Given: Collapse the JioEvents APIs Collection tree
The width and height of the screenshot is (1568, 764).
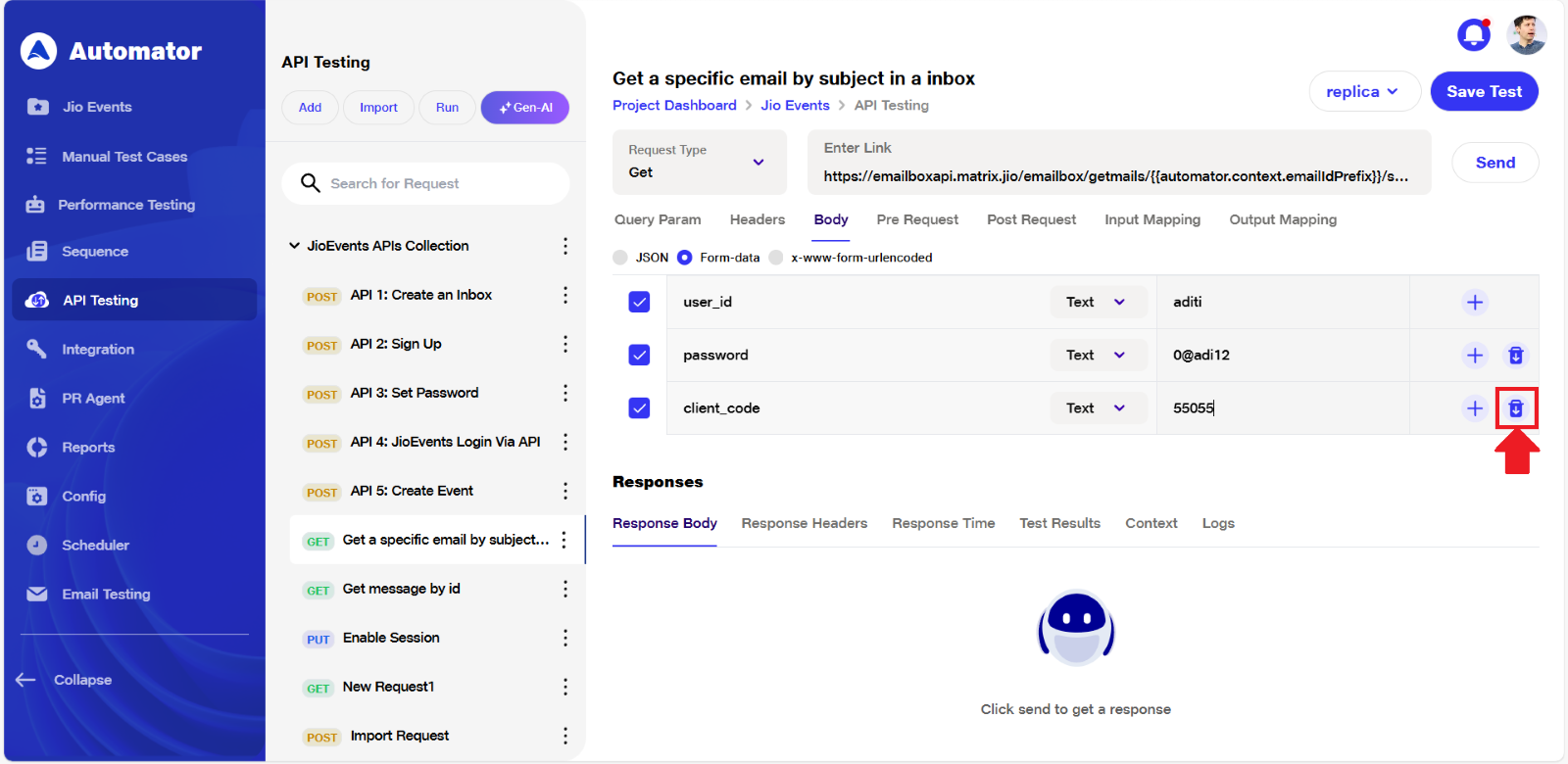Looking at the screenshot, I should coord(294,246).
